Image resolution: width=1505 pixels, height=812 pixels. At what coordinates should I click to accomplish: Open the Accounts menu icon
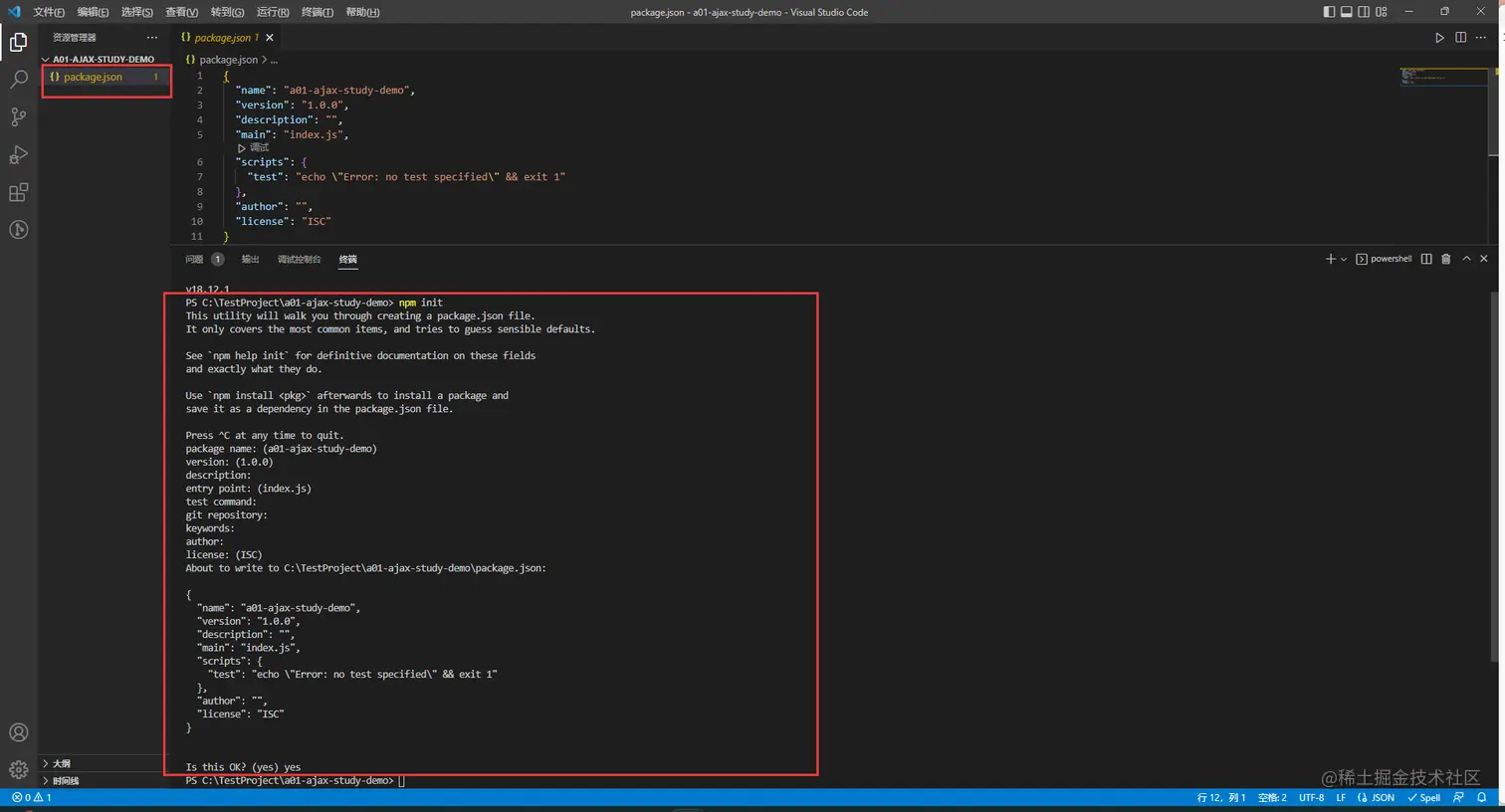pos(18,732)
